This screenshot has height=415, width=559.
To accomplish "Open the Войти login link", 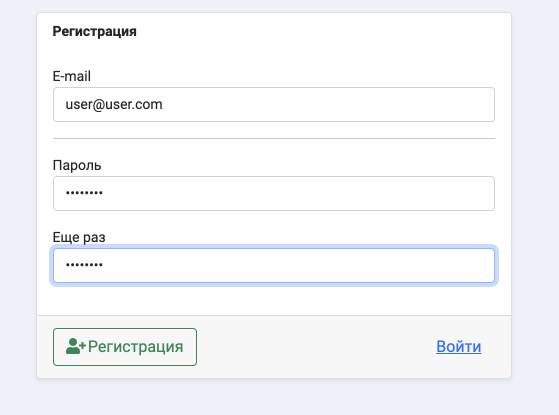I will pos(459,347).
